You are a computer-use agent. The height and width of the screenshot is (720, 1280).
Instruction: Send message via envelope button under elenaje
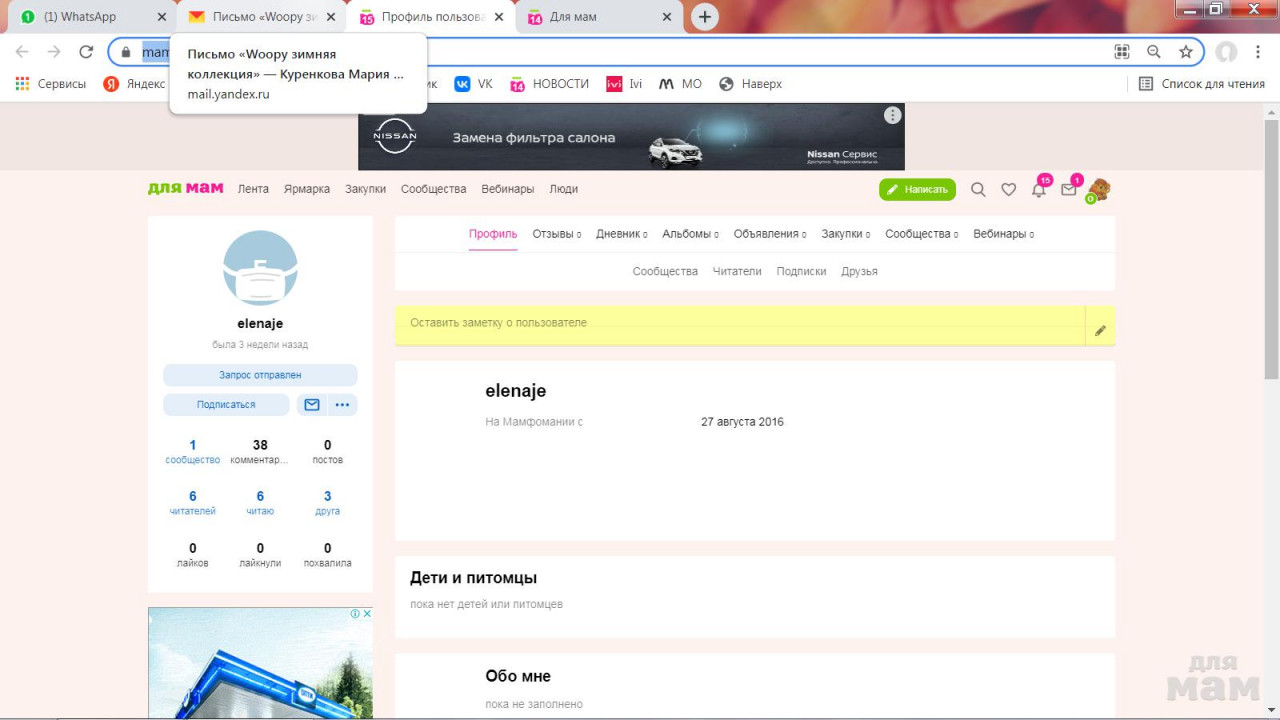[312, 405]
